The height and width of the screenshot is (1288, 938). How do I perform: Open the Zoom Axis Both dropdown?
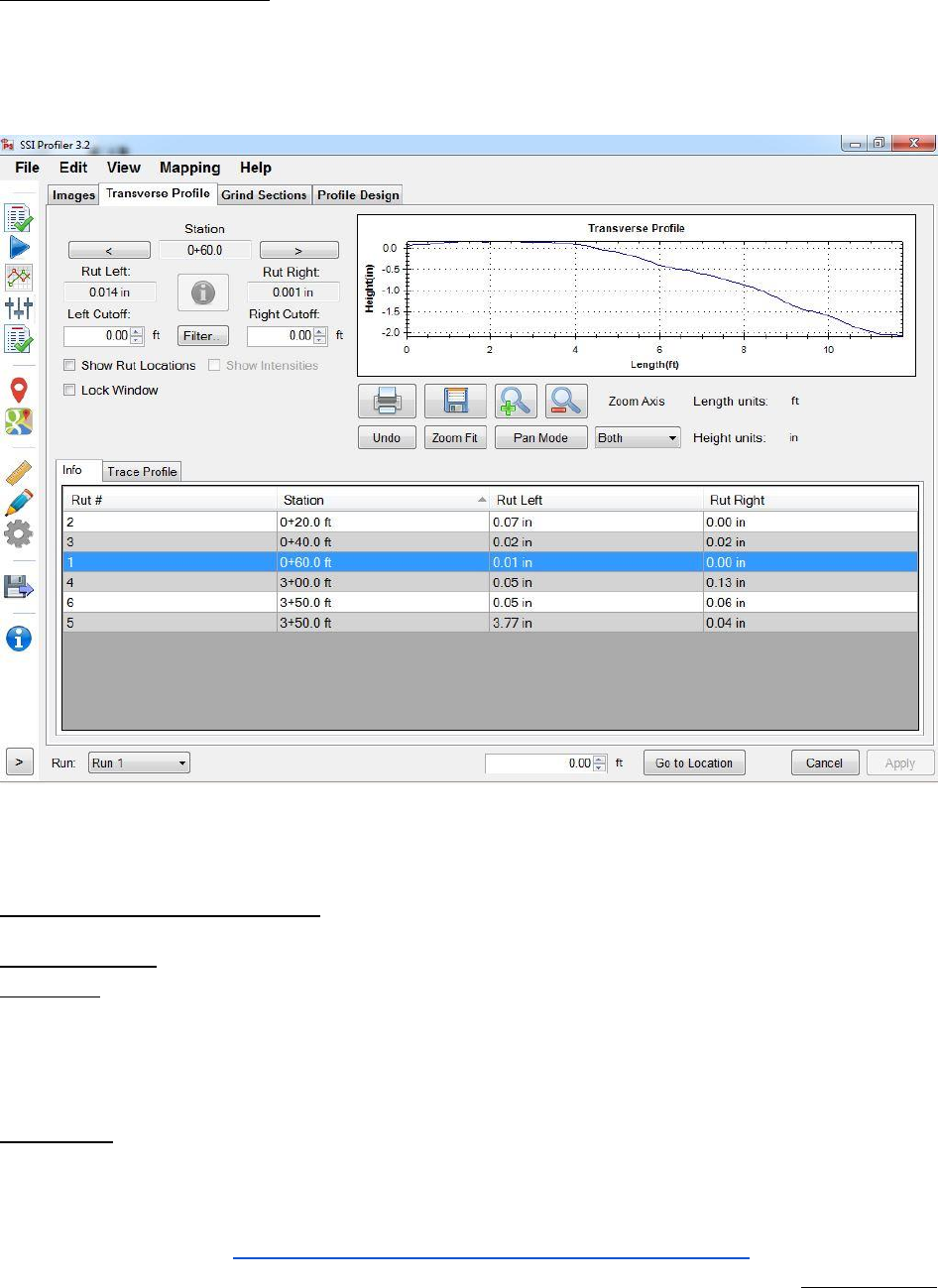coord(638,438)
